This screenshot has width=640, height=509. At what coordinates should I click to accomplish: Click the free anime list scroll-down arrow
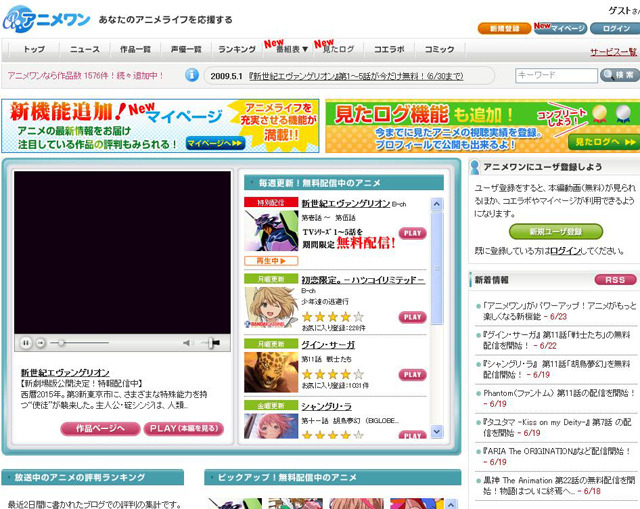click(437, 431)
